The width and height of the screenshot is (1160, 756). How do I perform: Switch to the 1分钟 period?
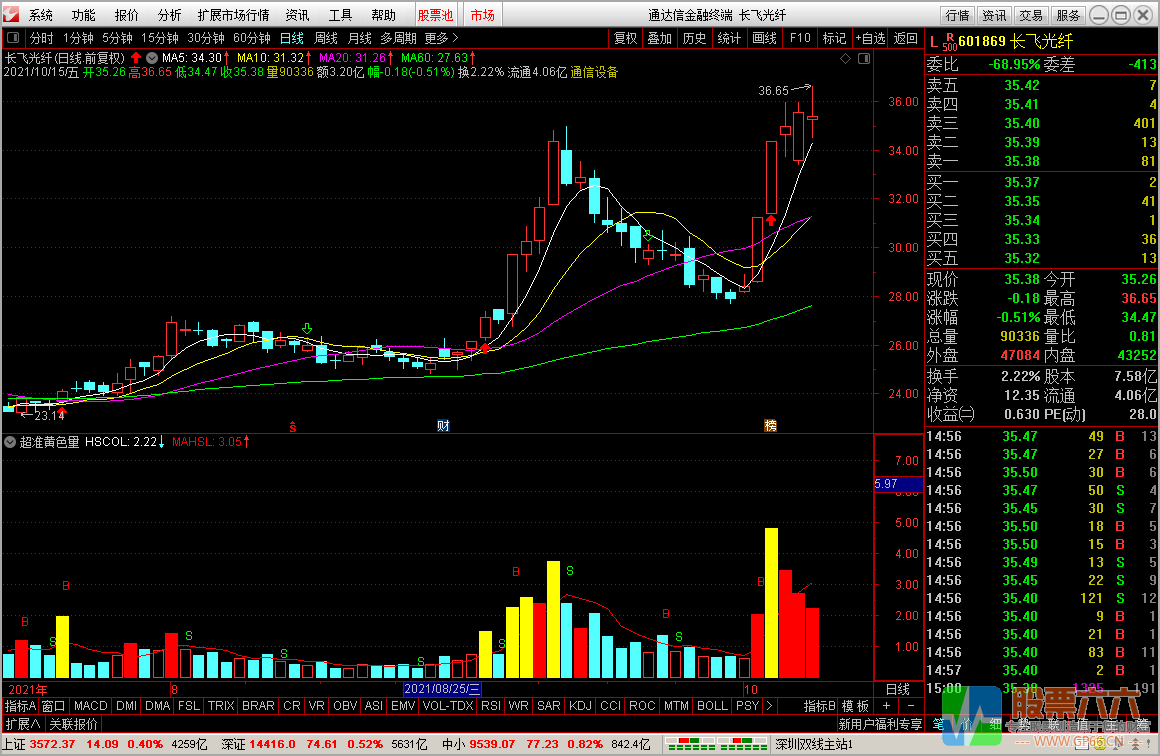point(78,38)
